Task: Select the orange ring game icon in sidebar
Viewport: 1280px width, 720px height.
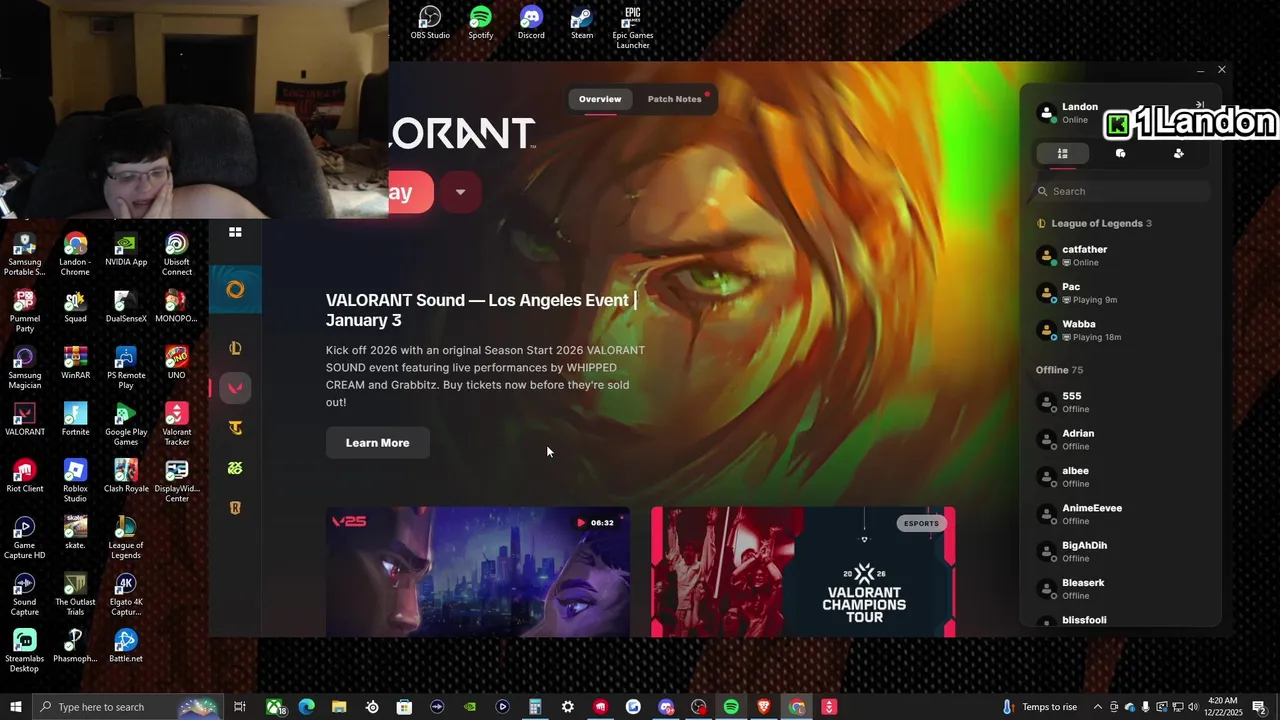Action: click(235, 290)
